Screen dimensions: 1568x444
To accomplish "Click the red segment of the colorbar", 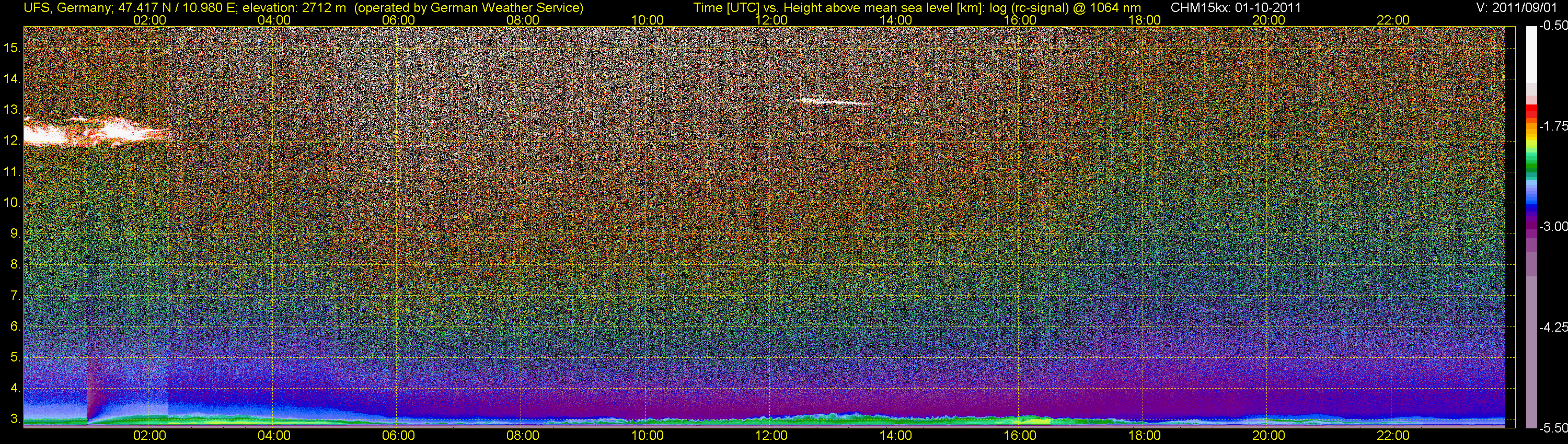I will point(1531,111).
